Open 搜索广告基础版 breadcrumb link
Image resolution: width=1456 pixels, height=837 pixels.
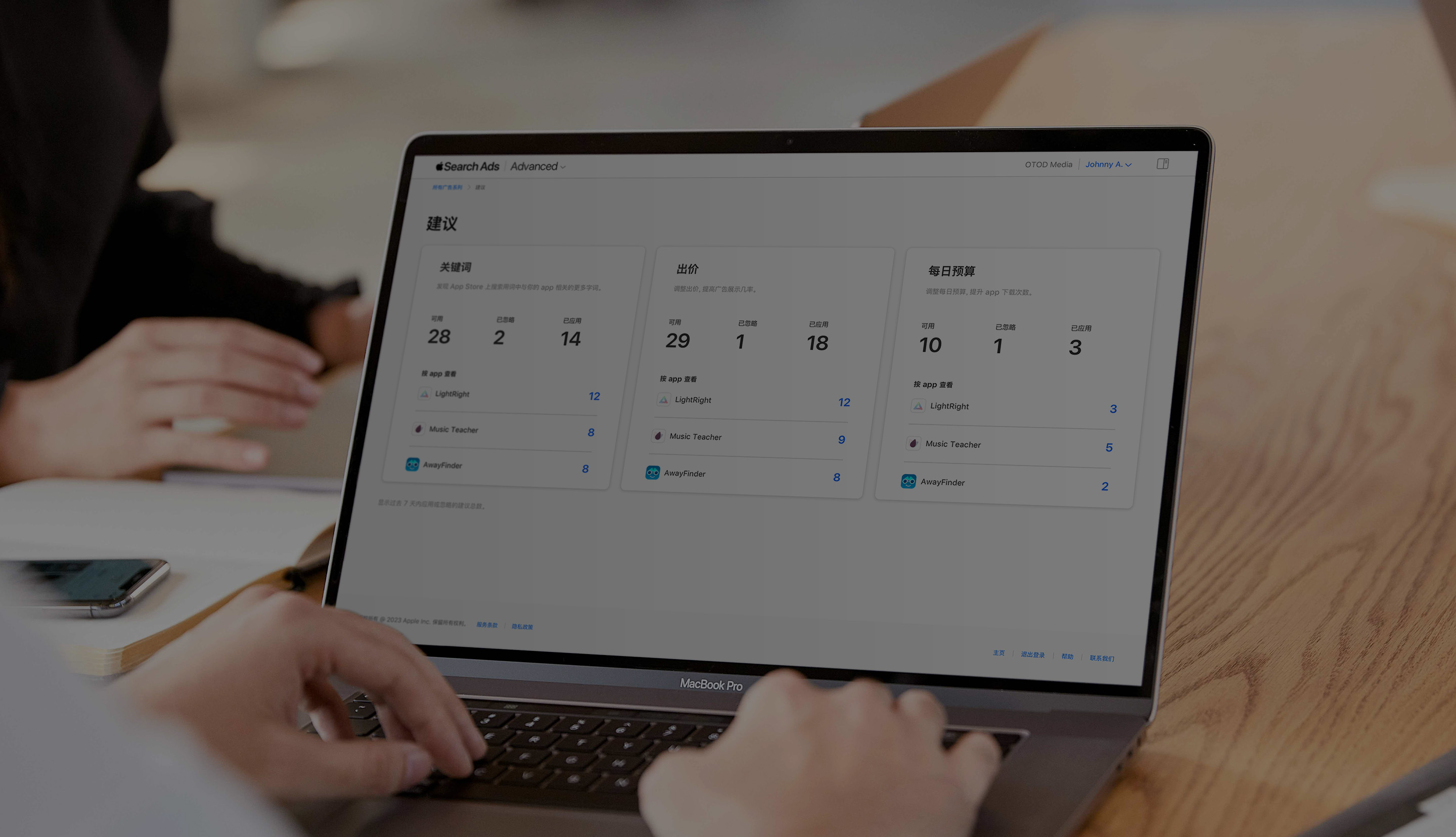[444, 188]
